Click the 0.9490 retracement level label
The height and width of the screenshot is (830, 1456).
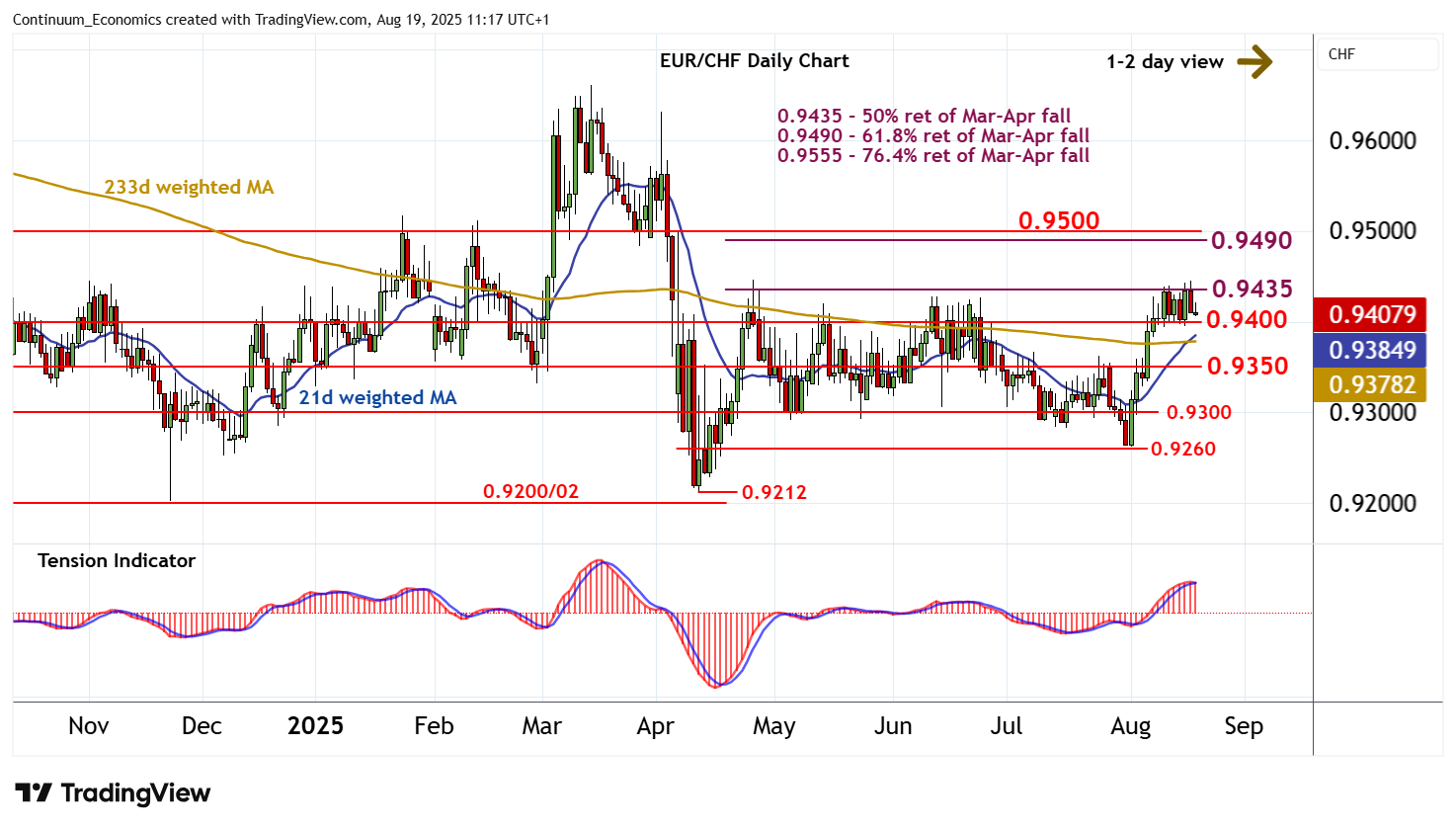click(1252, 240)
